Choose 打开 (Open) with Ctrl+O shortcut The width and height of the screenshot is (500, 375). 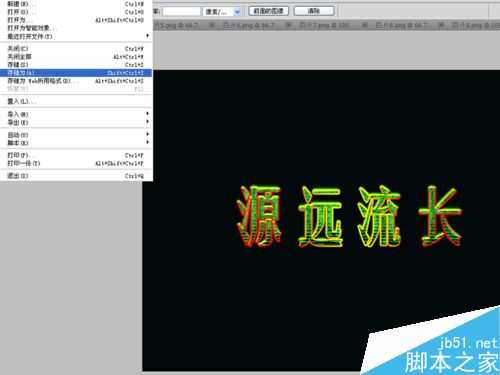coord(76,12)
